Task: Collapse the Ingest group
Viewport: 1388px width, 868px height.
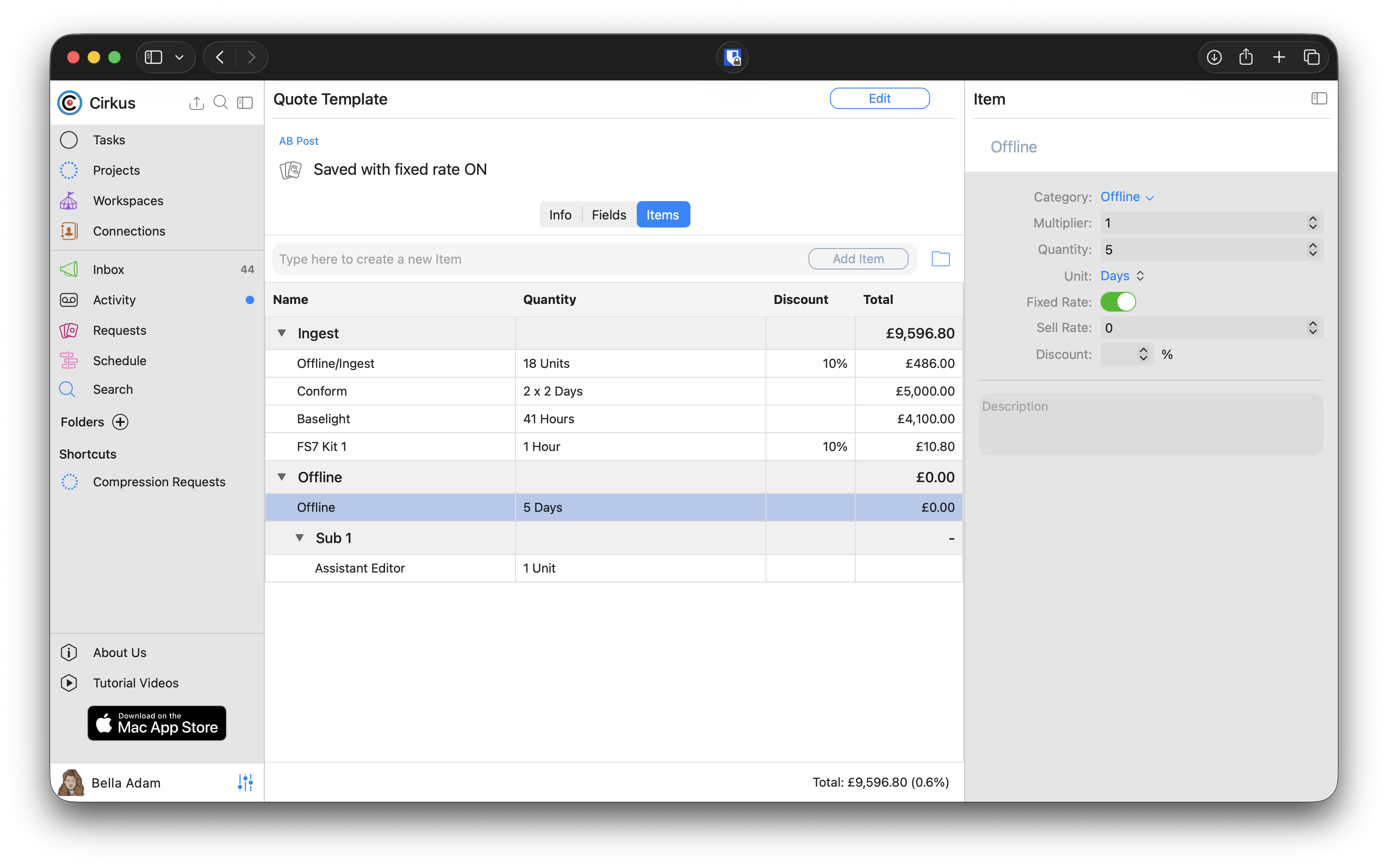Action: pyautogui.click(x=281, y=333)
